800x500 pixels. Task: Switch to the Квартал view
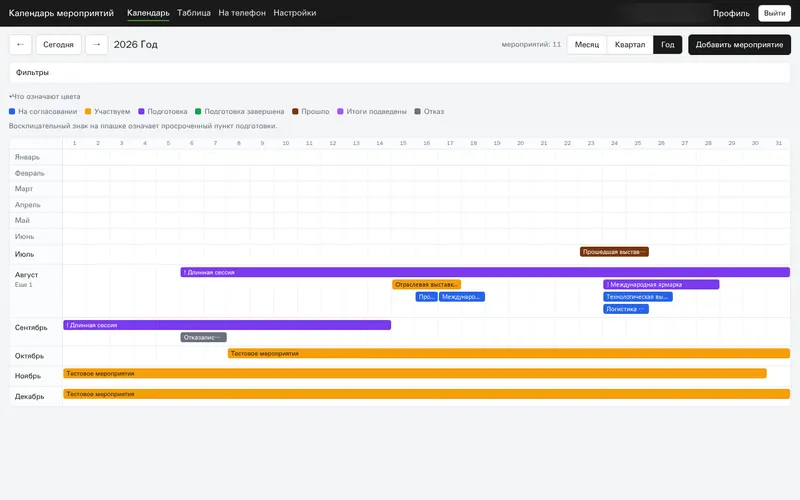[630, 45]
